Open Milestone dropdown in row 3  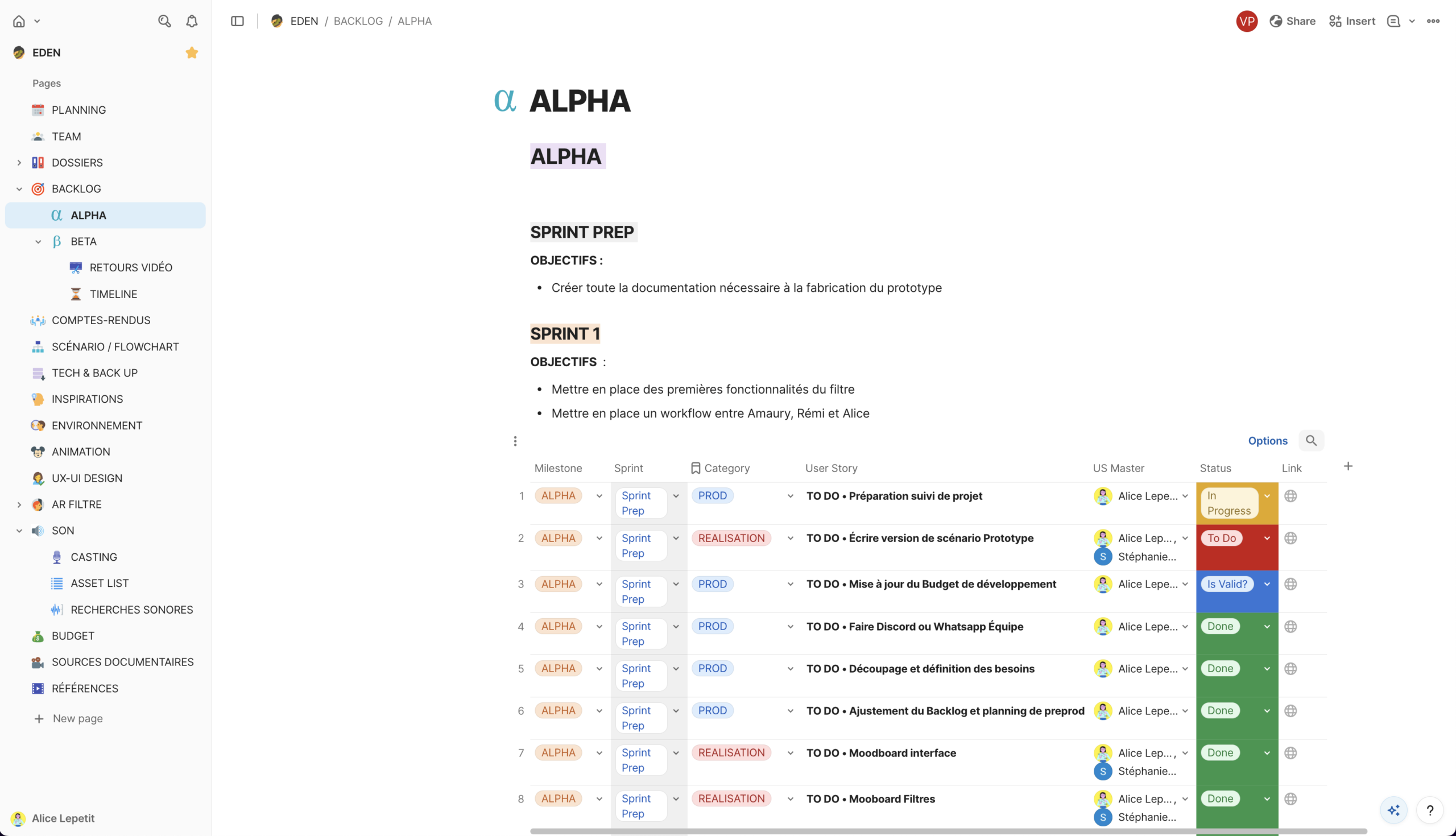pos(599,584)
